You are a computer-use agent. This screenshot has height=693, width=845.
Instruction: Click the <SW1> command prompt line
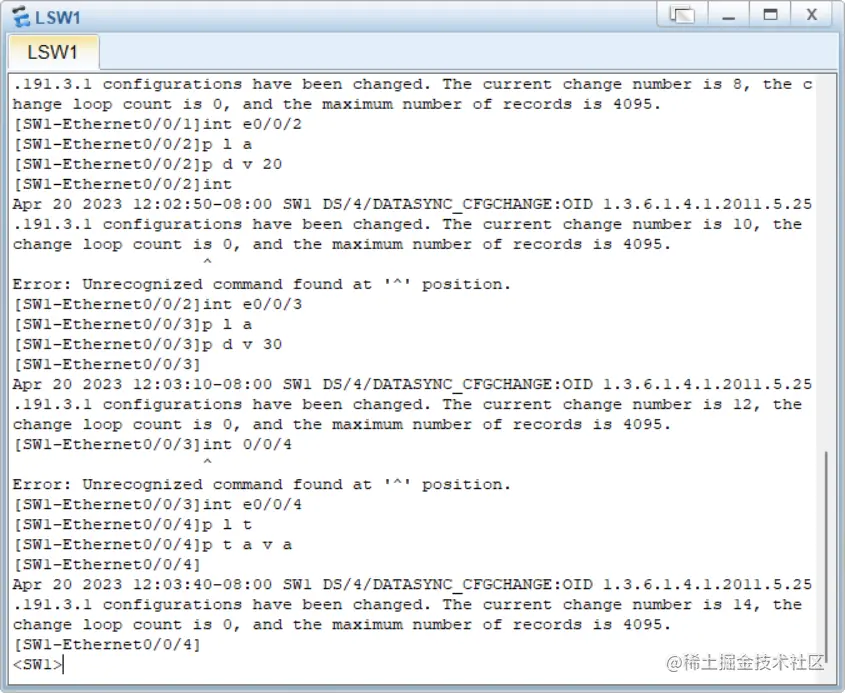point(38,664)
